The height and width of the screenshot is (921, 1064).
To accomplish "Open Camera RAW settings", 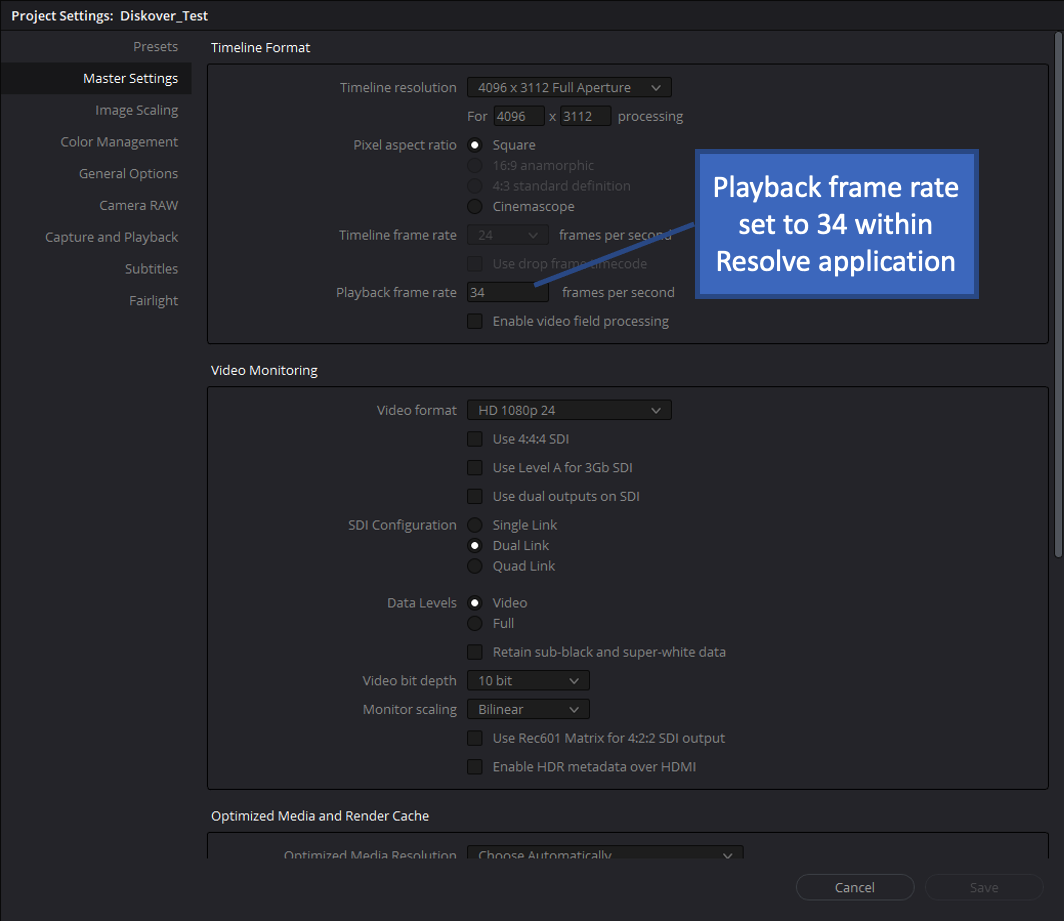I will click(138, 206).
